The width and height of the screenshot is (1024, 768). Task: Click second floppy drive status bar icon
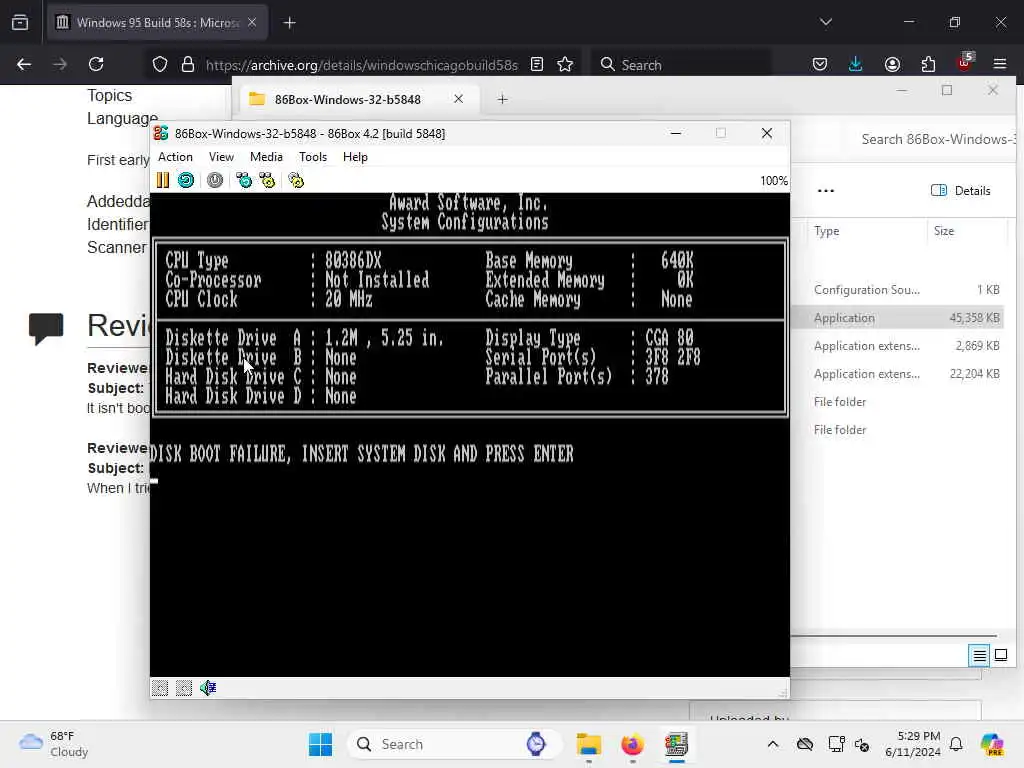click(184, 688)
